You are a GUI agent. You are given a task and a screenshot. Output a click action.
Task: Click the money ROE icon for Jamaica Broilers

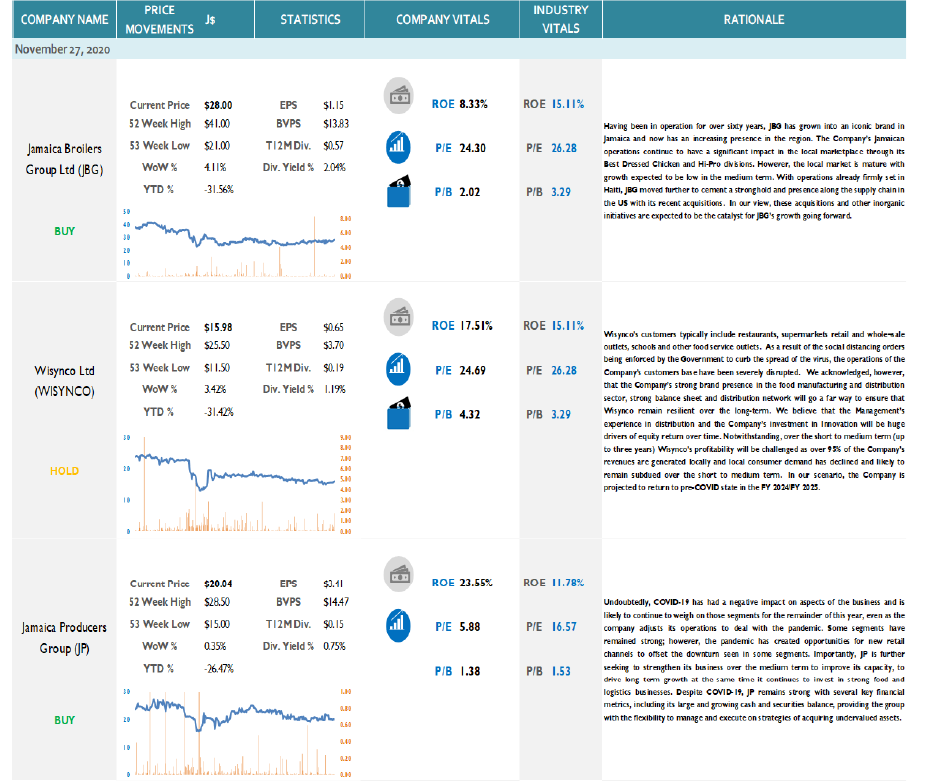[x=399, y=96]
